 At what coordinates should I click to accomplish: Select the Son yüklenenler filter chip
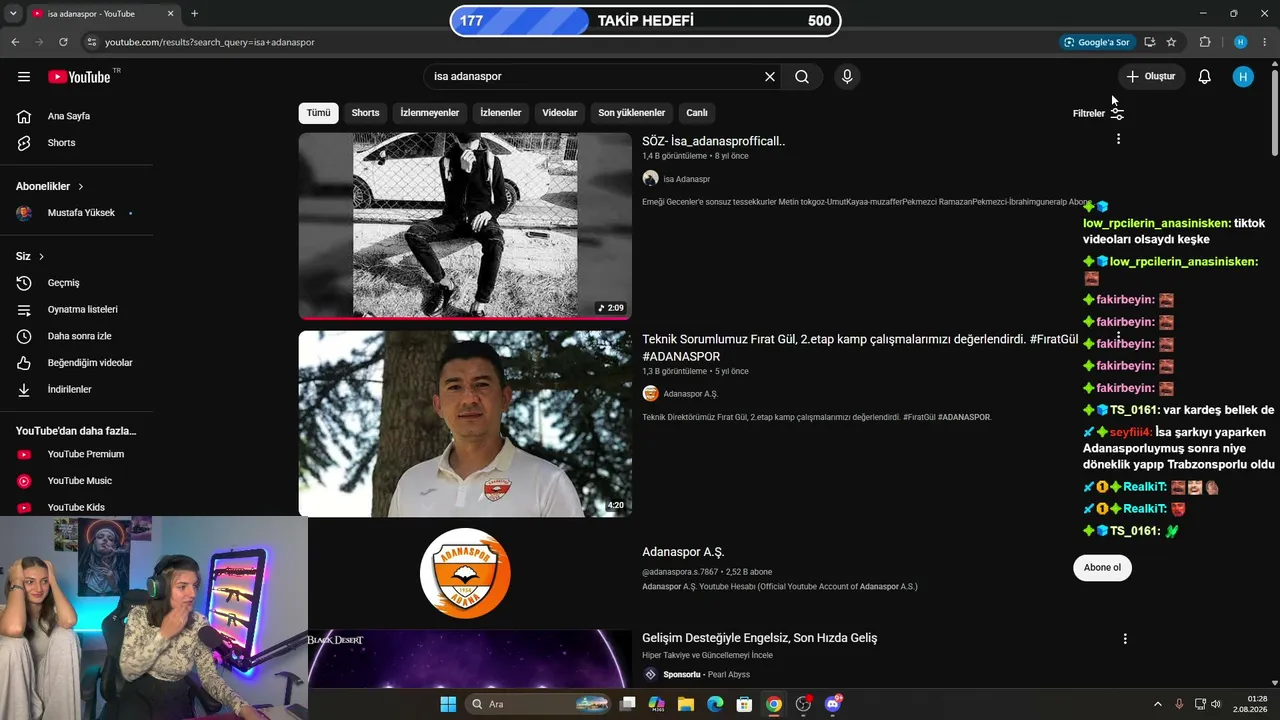632,113
